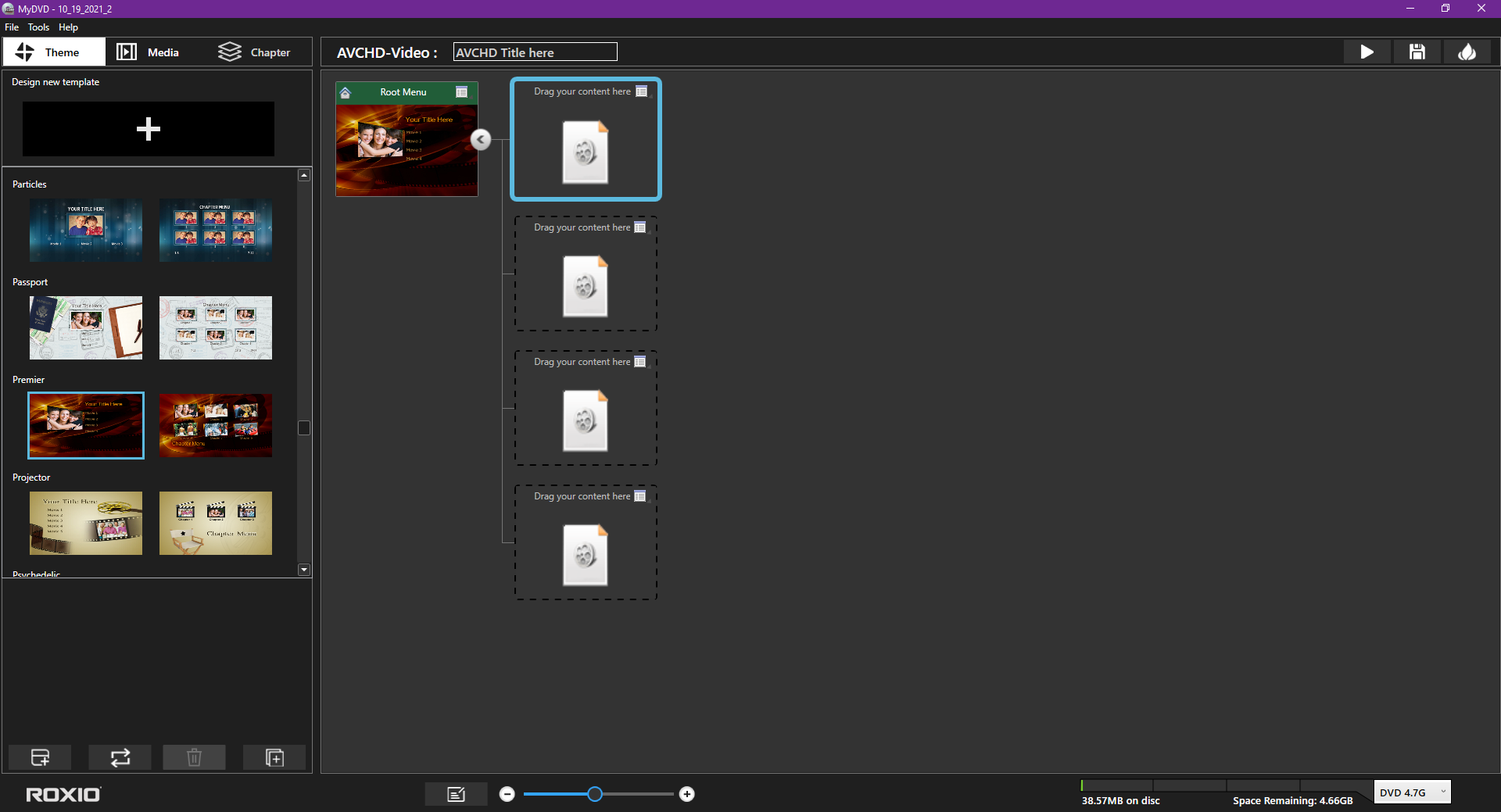Click the theme list scroll-up arrow

click(304, 175)
